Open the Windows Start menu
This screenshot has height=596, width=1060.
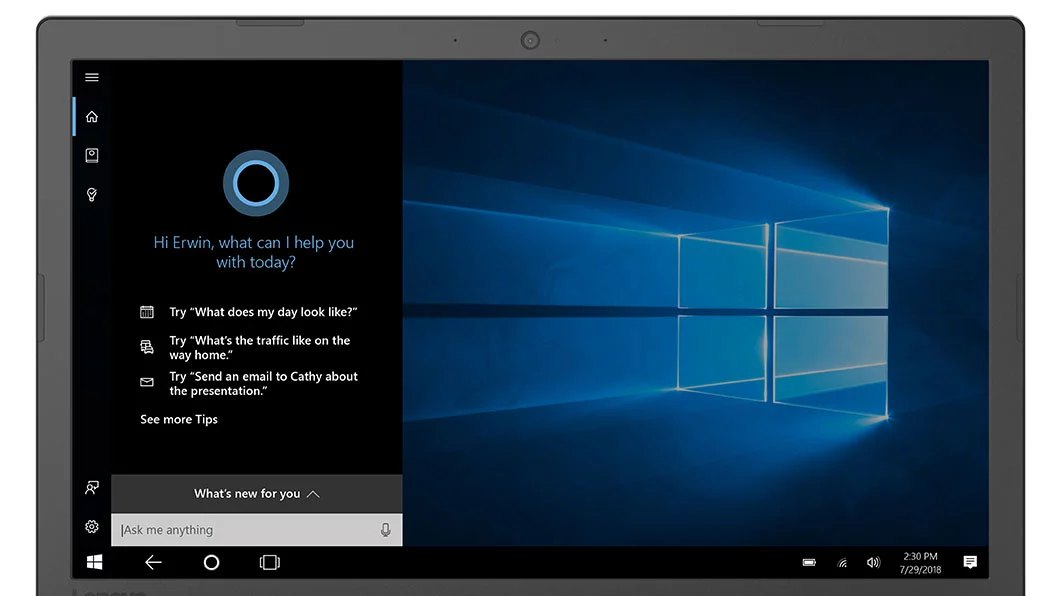[x=94, y=563]
